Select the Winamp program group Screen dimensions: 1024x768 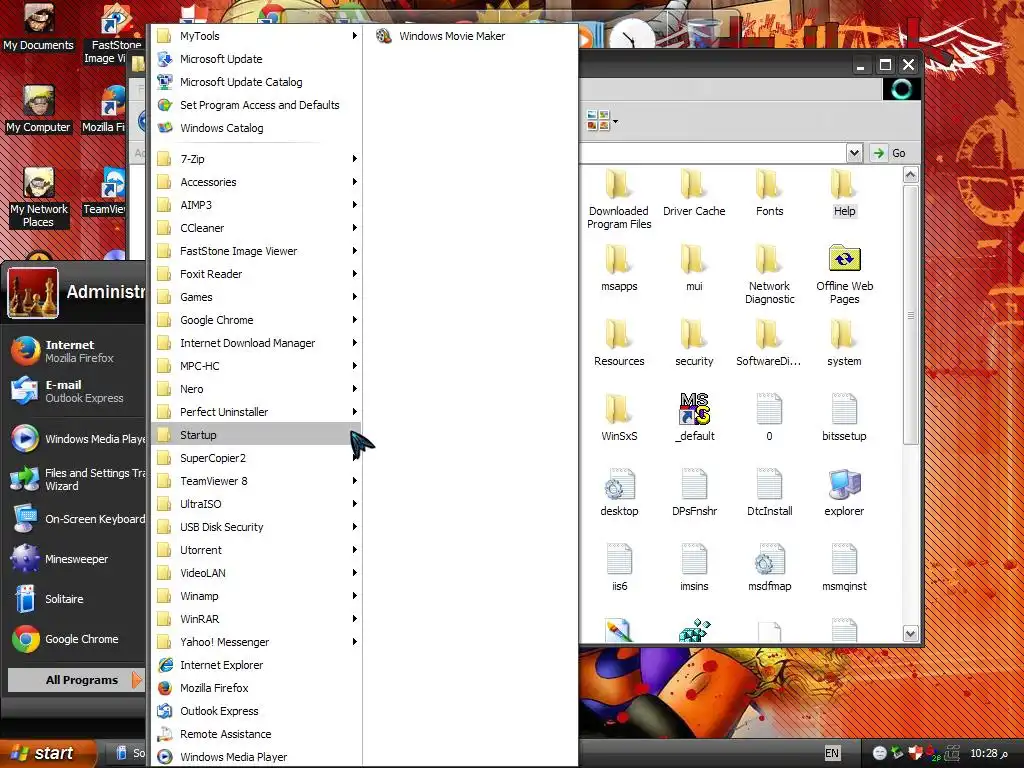257,596
